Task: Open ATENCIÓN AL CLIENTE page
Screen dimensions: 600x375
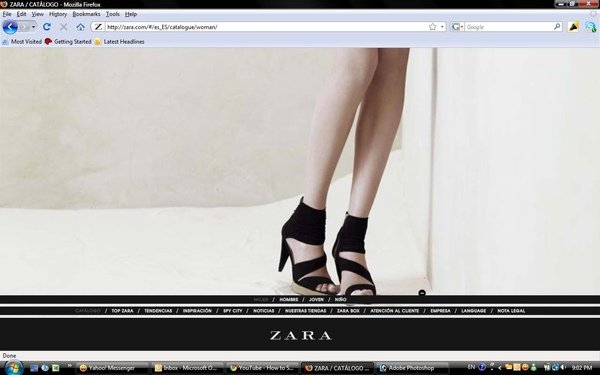Action: (395, 311)
